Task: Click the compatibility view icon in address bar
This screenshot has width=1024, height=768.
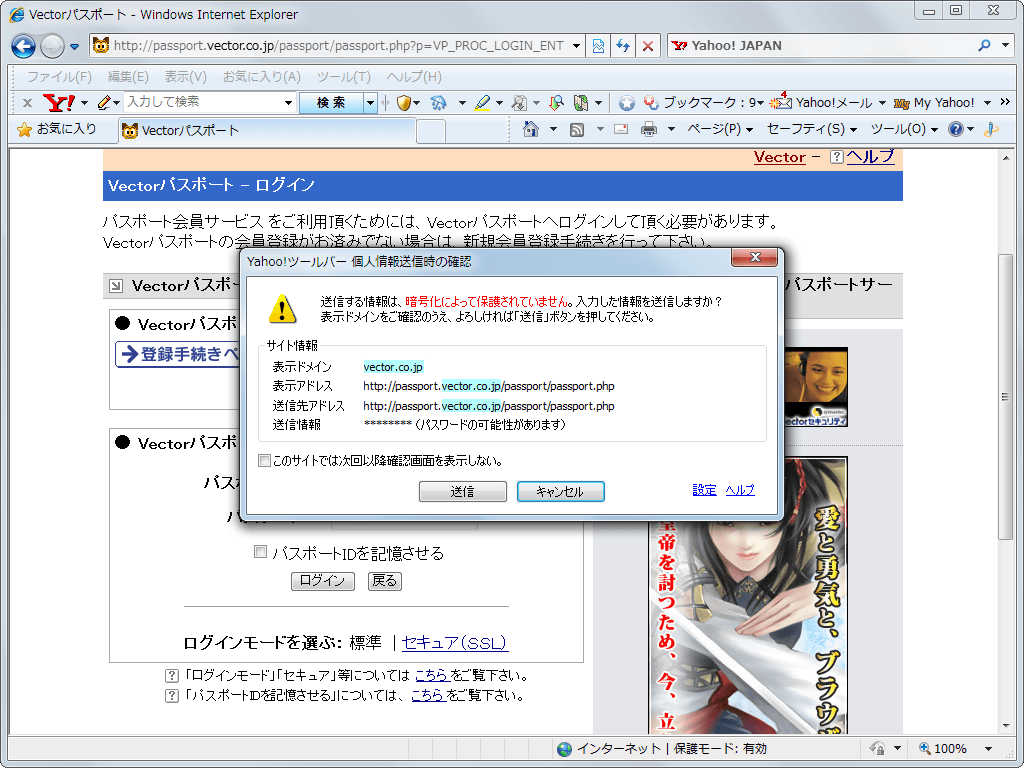Action: tap(598, 46)
